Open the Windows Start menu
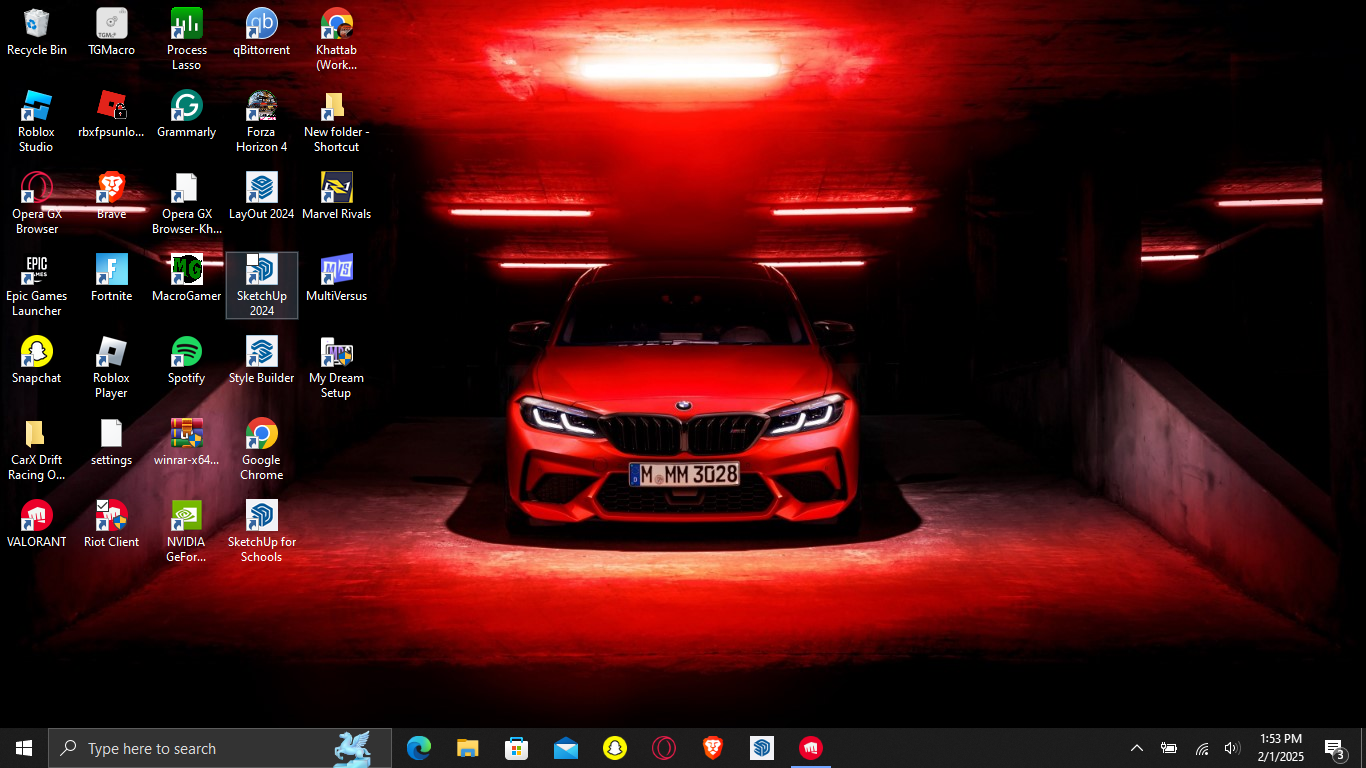The height and width of the screenshot is (768, 1366). pos(24,748)
